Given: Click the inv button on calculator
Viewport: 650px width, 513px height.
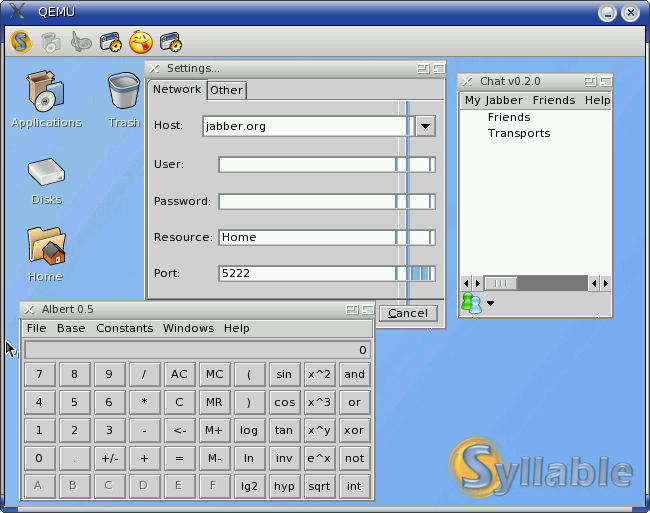Looking at the screenshot, I should 284,458.
